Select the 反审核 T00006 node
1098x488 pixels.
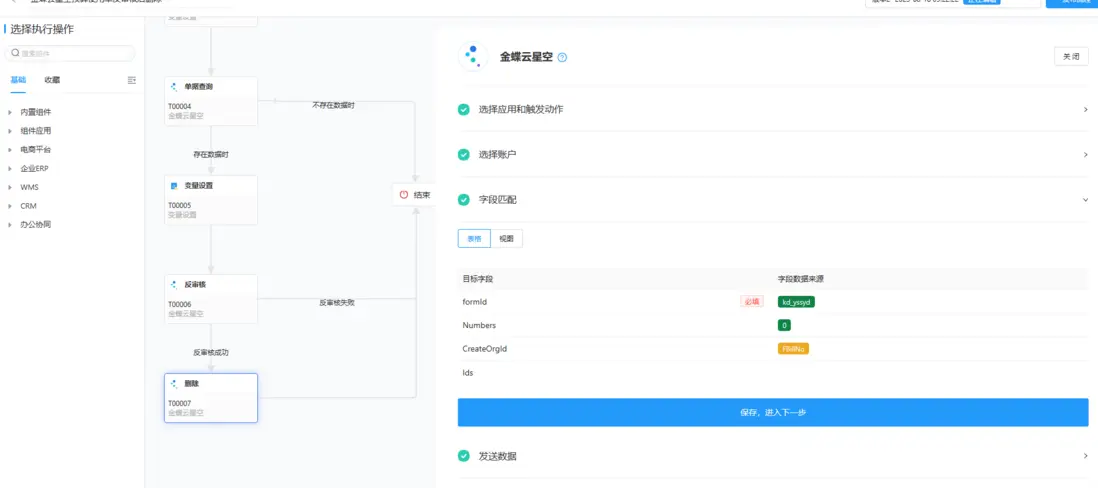coord(211,299)
